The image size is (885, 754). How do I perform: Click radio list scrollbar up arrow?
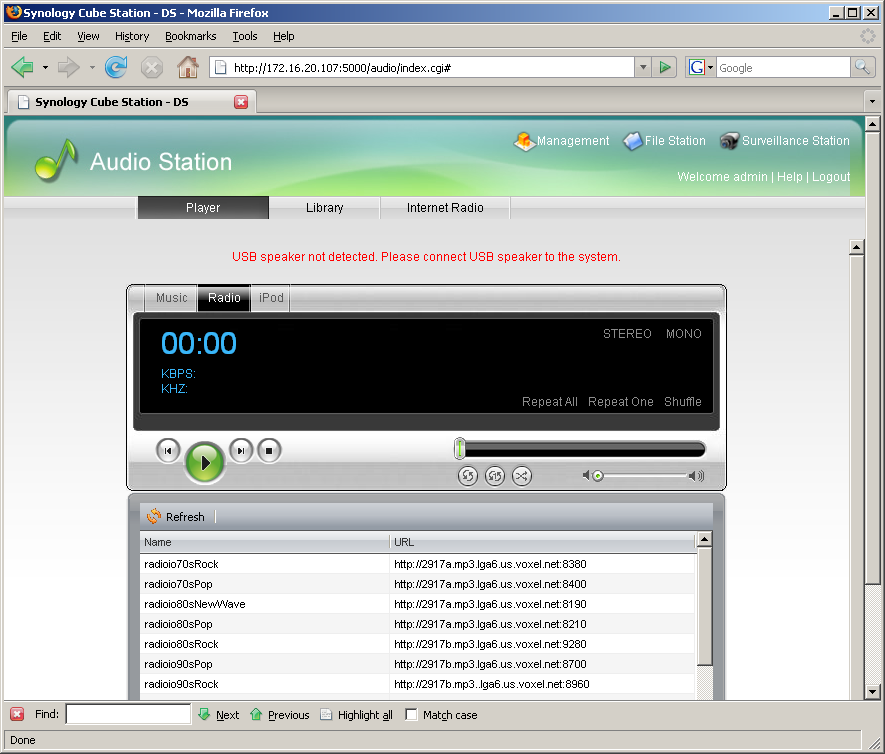point(704,539)
